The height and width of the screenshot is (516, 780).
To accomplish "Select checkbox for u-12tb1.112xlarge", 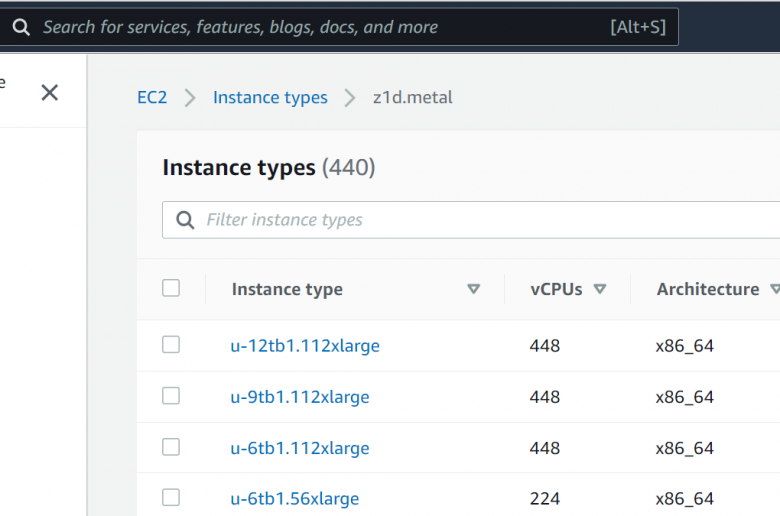I will pyautogui.click(x=171, y=344).
